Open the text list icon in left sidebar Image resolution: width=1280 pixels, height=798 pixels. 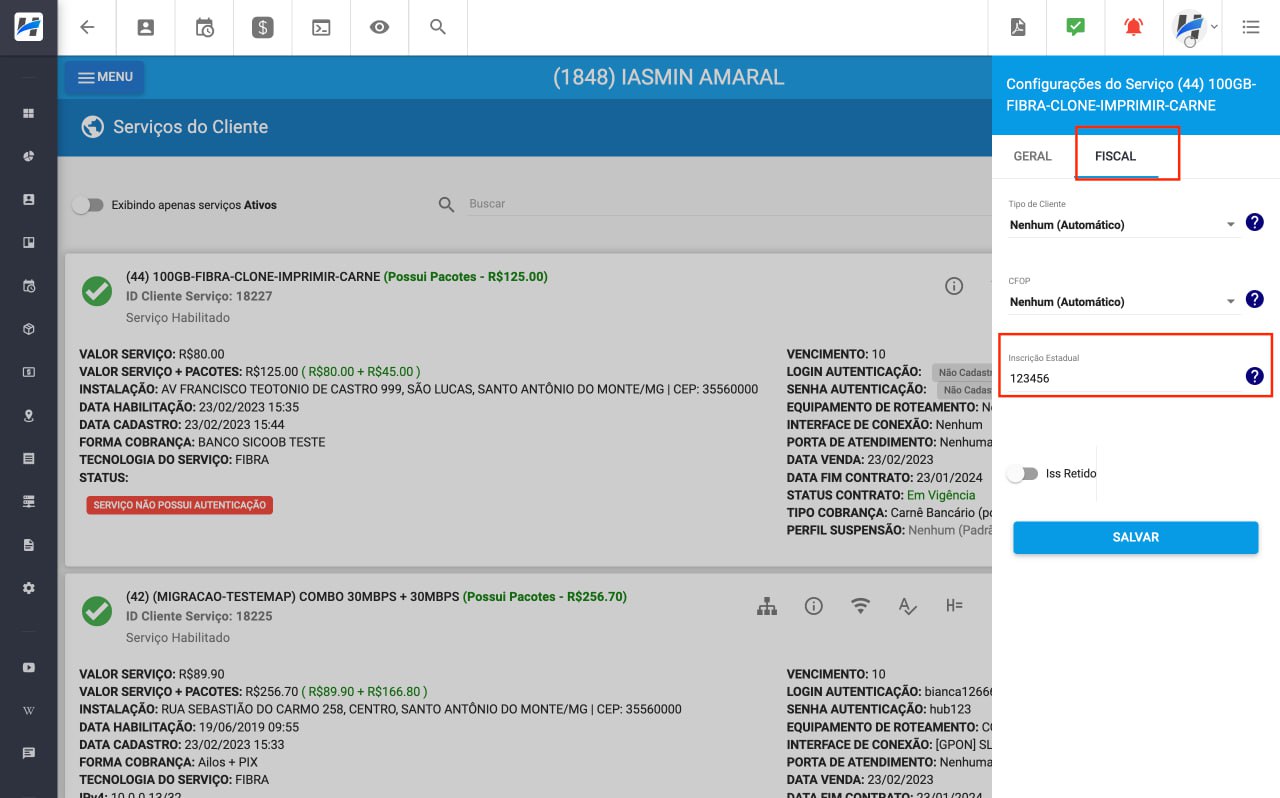pos(28,458)
